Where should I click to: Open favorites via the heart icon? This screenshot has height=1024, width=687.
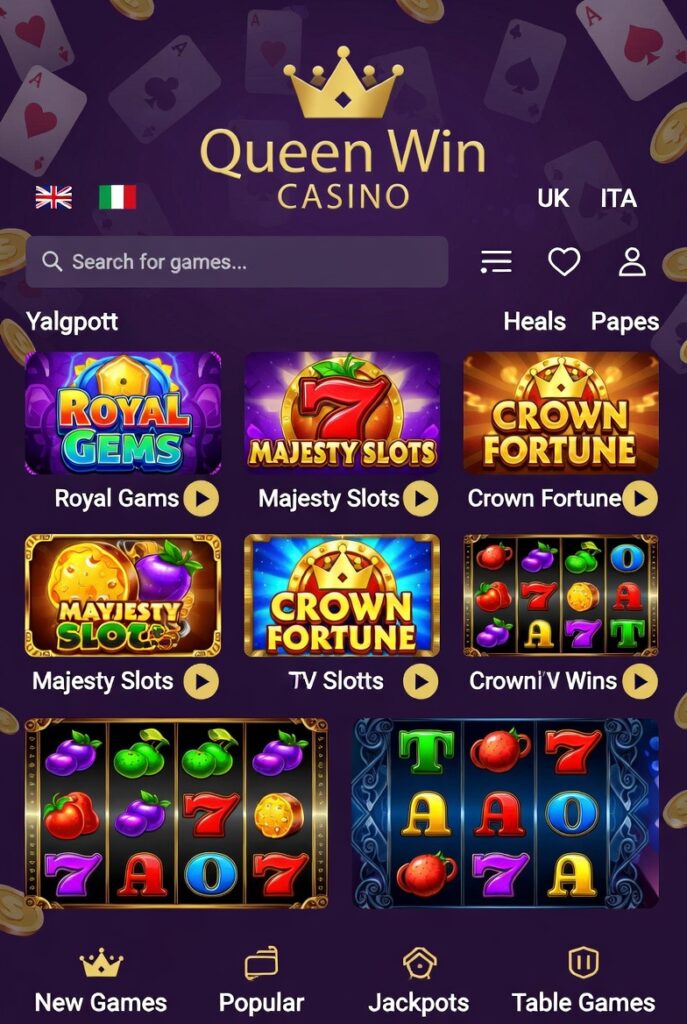(564, 262)
